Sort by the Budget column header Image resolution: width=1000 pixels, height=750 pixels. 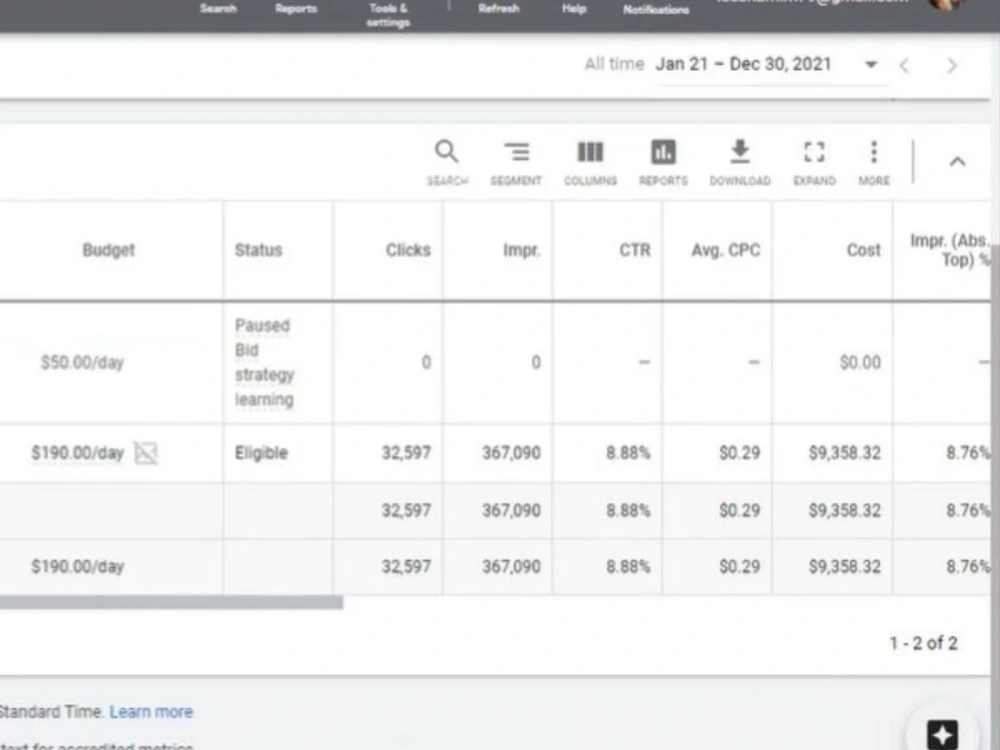click(x=108, y=250)
